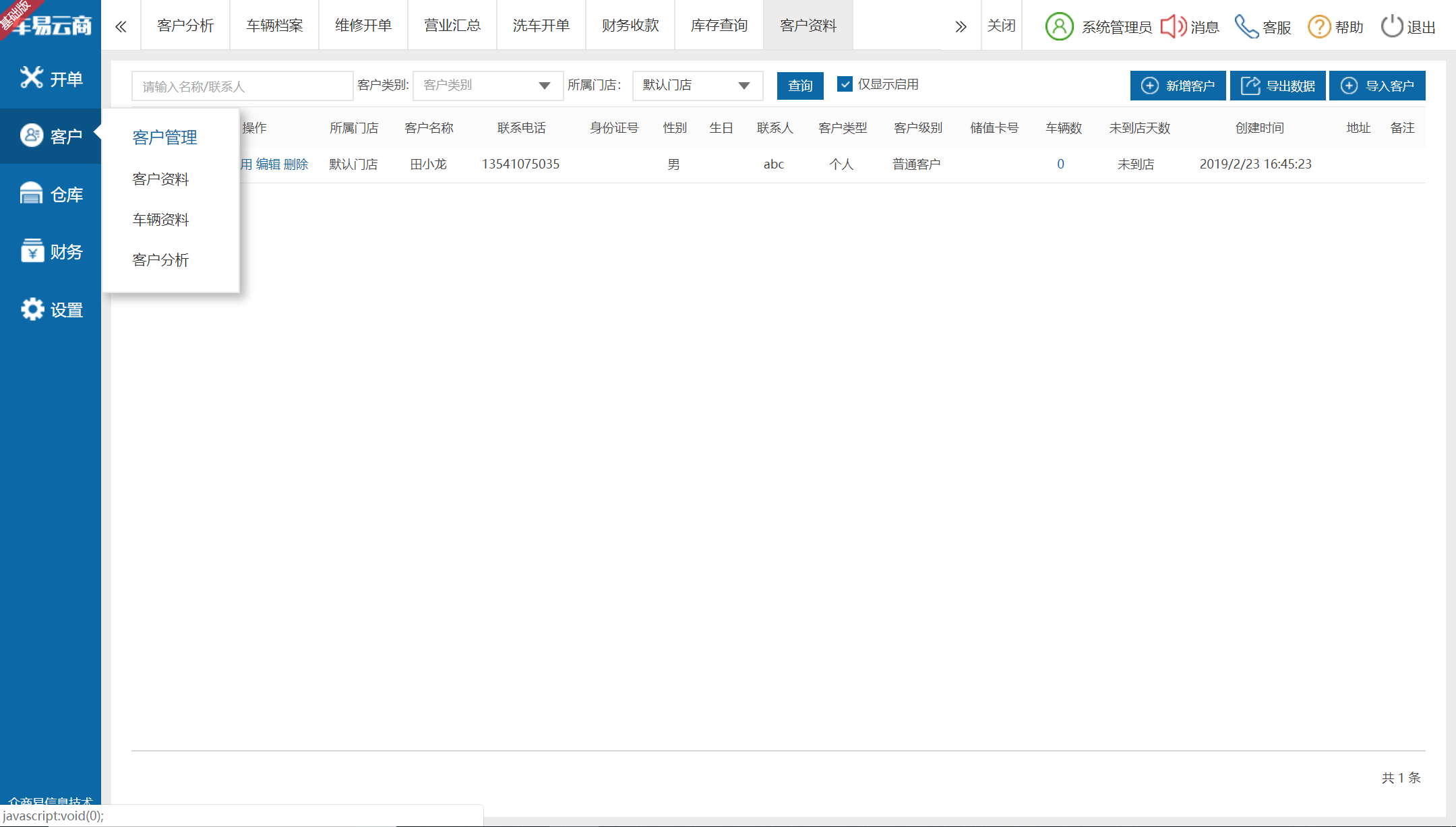Switch to the 维修开单 tab
Screen dimensions: 1456x827
pyautogui.click(x=363, y=26)
